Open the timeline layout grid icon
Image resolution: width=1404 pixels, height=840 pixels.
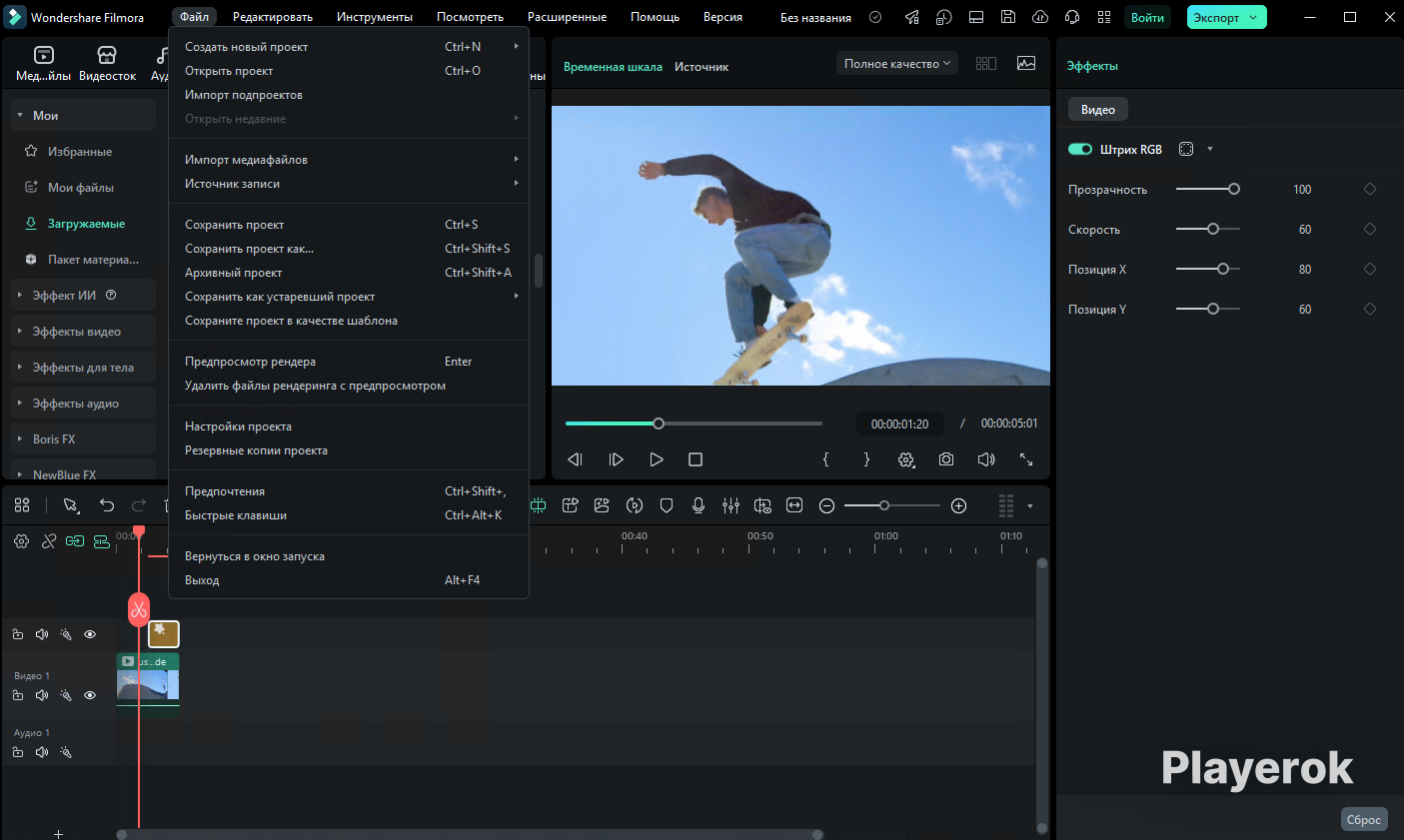point(22,505)
